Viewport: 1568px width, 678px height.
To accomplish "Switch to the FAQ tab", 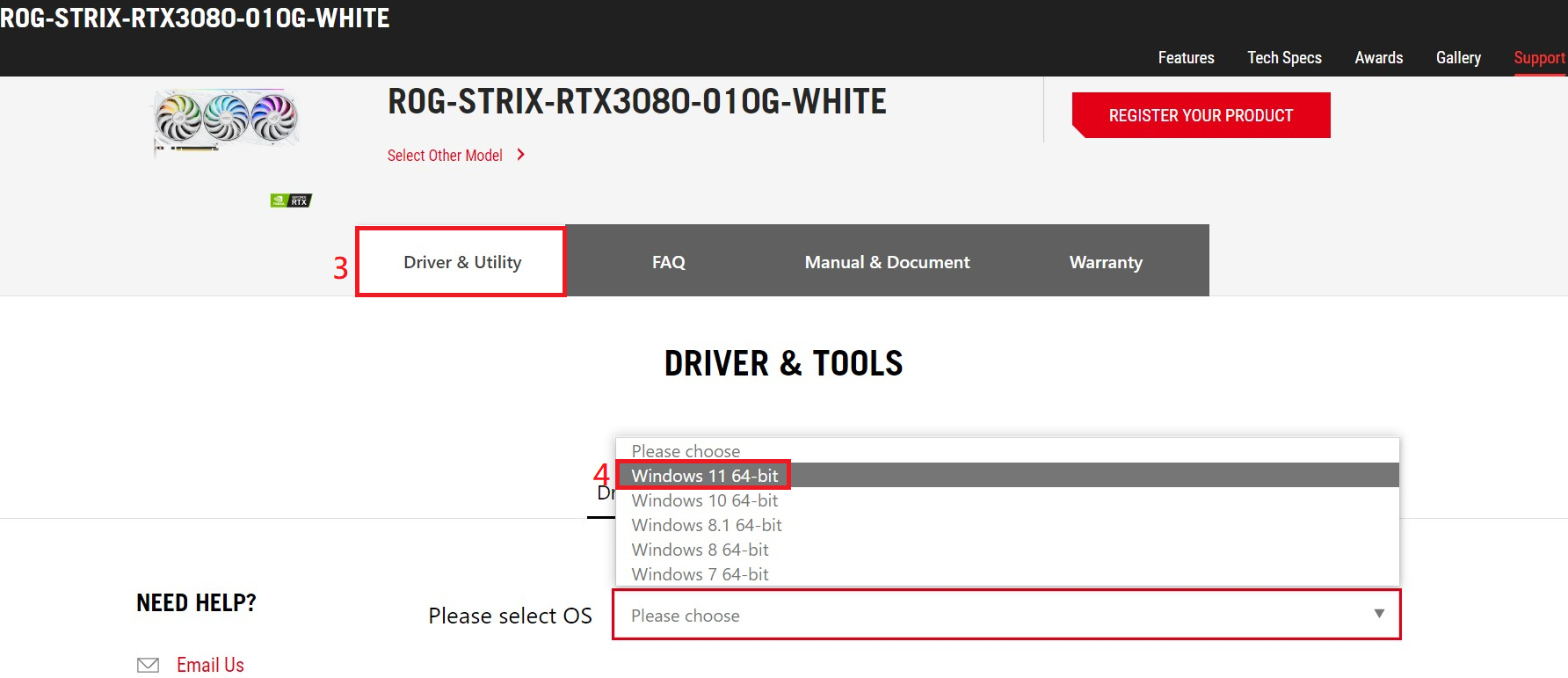I will 668,262.
